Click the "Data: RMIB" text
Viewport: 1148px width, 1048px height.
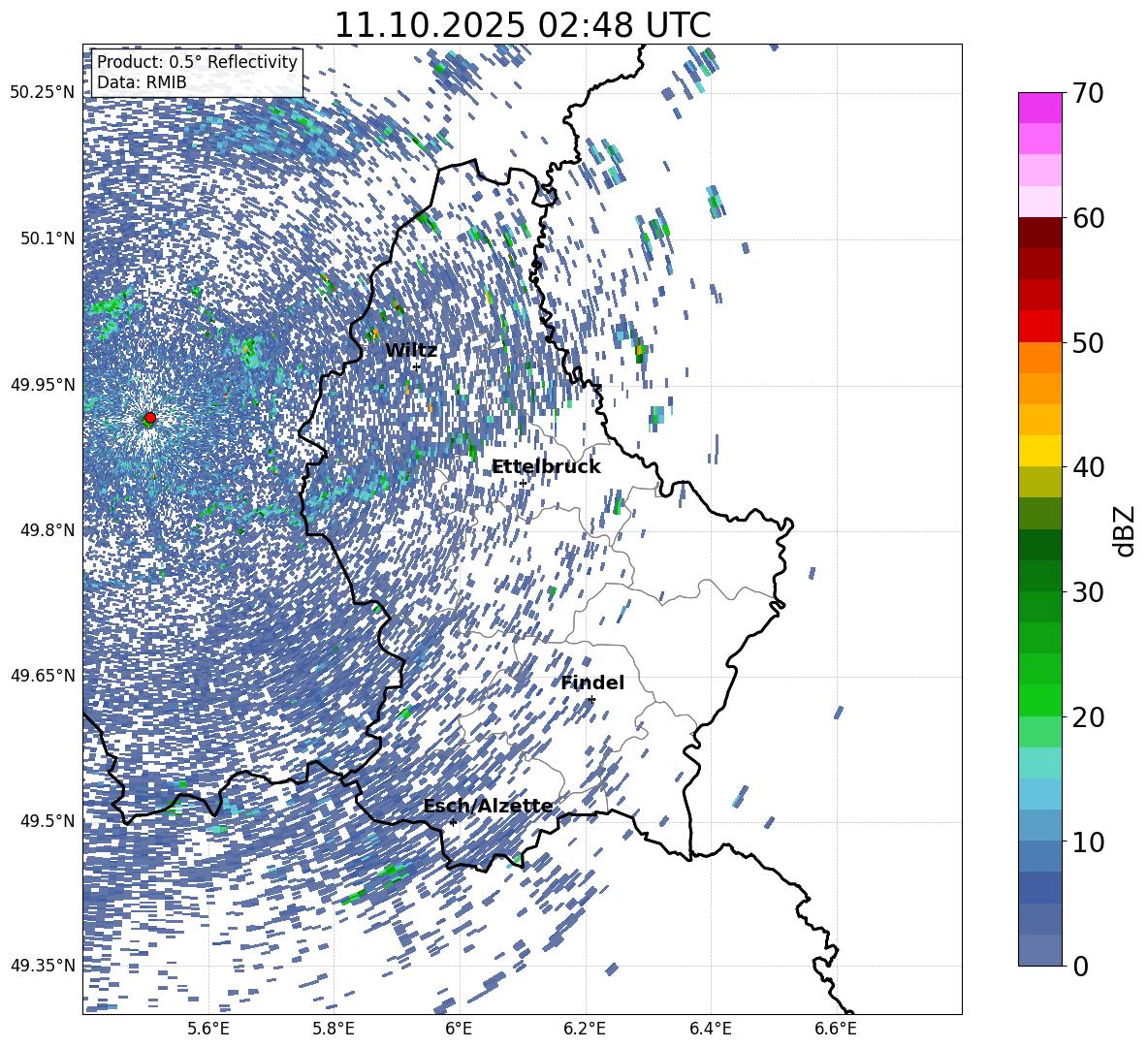[x=142, y=82]
